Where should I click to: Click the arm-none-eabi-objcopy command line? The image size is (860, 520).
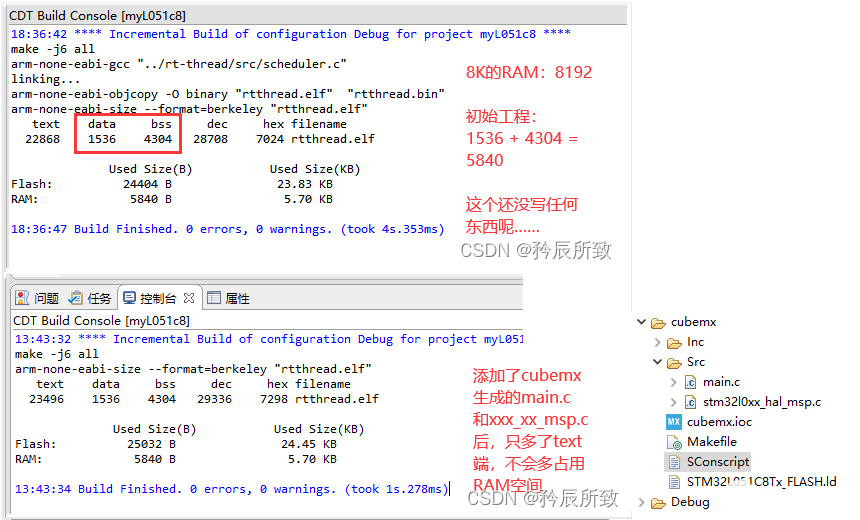pos(228,94)
